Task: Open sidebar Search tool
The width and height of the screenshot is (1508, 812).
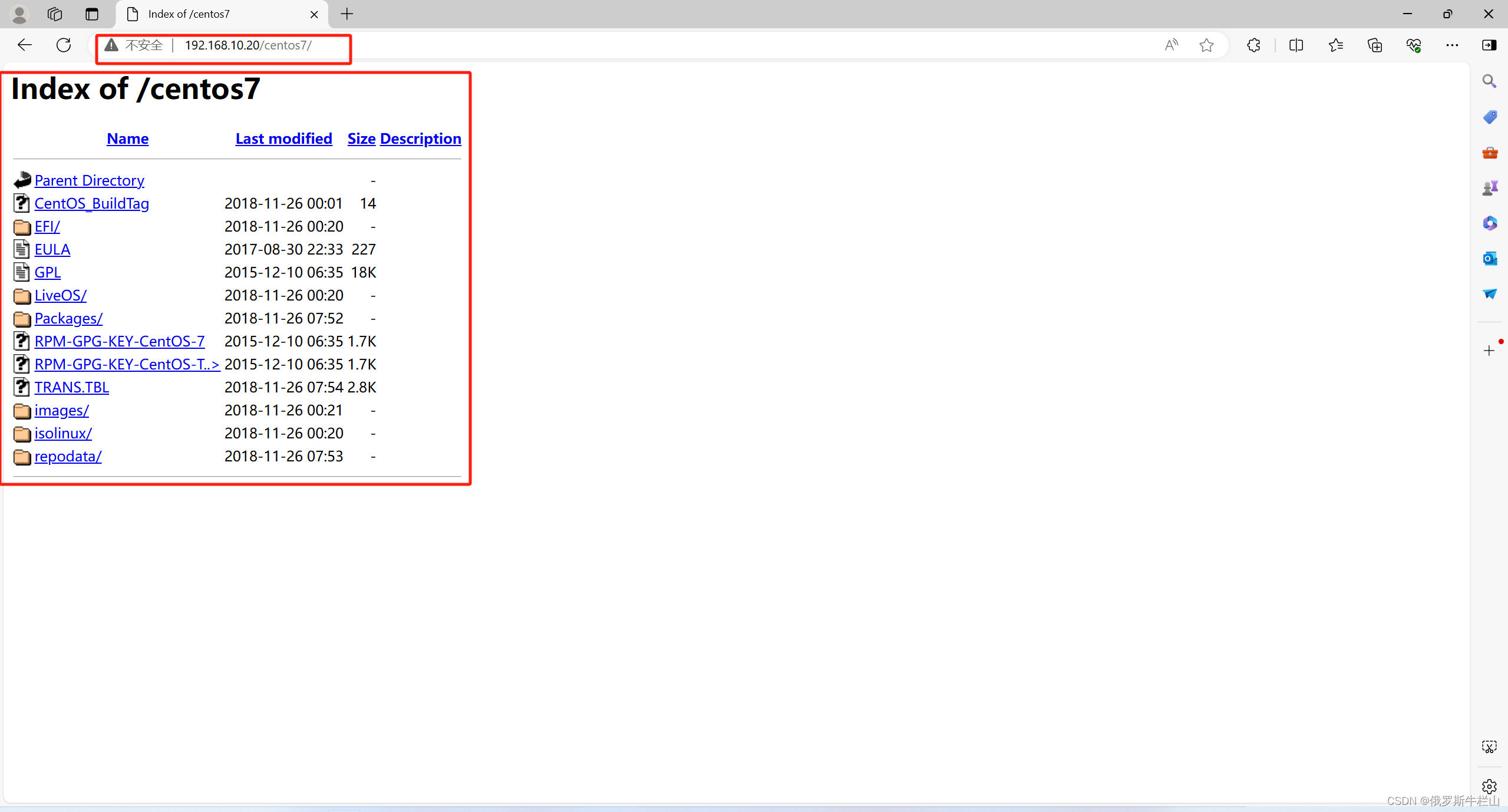Action: point(1489,81)
